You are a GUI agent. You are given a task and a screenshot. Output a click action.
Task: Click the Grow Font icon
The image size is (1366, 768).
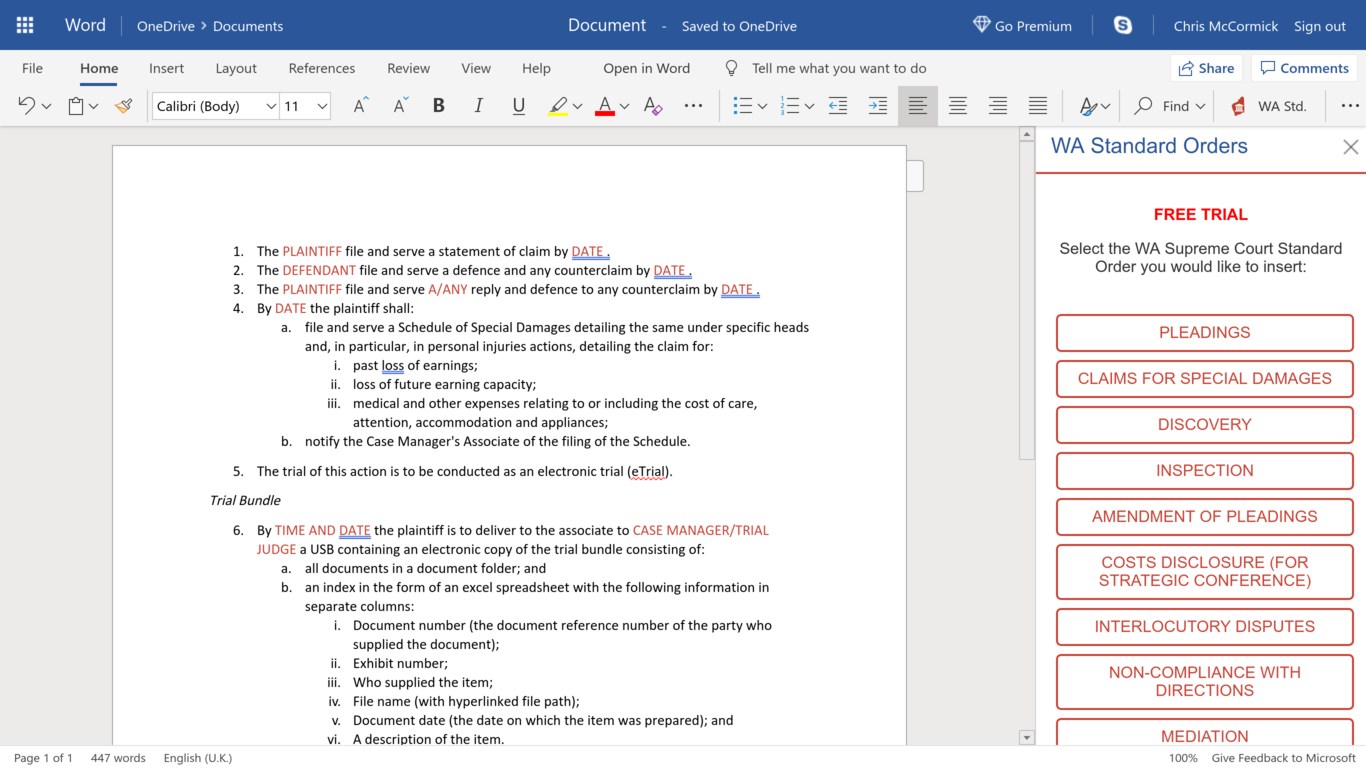pyautogui.click(x=361, y=106)
